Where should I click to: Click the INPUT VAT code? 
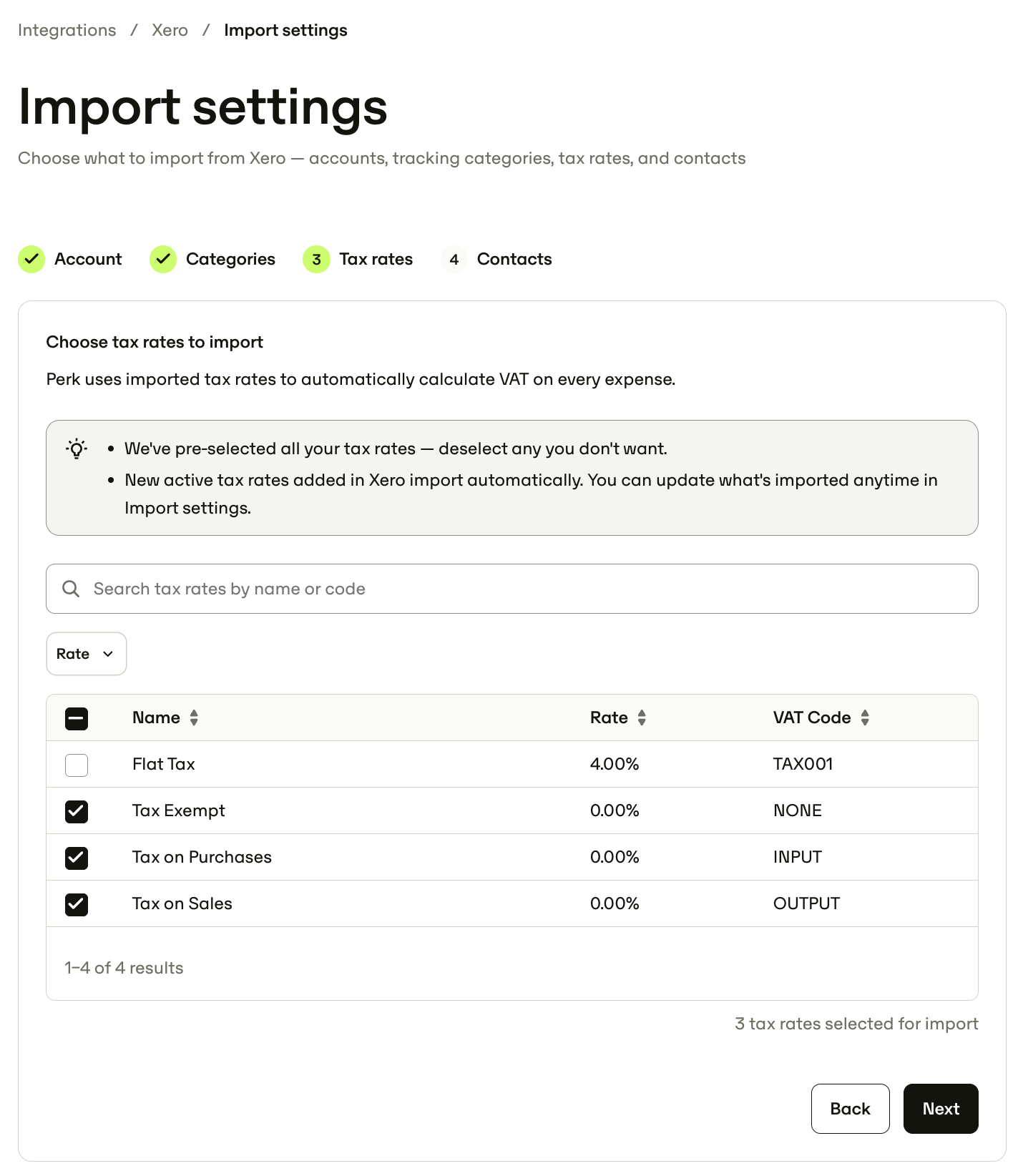point(798,857)
